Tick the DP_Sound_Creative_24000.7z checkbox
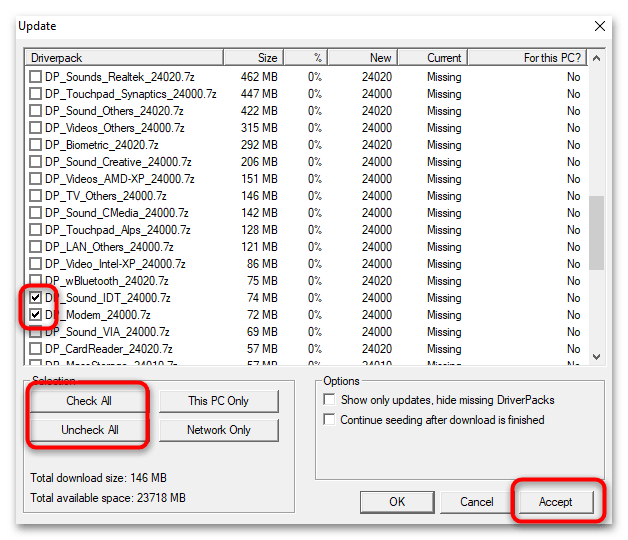628x540 pixels. coord(36,162)
